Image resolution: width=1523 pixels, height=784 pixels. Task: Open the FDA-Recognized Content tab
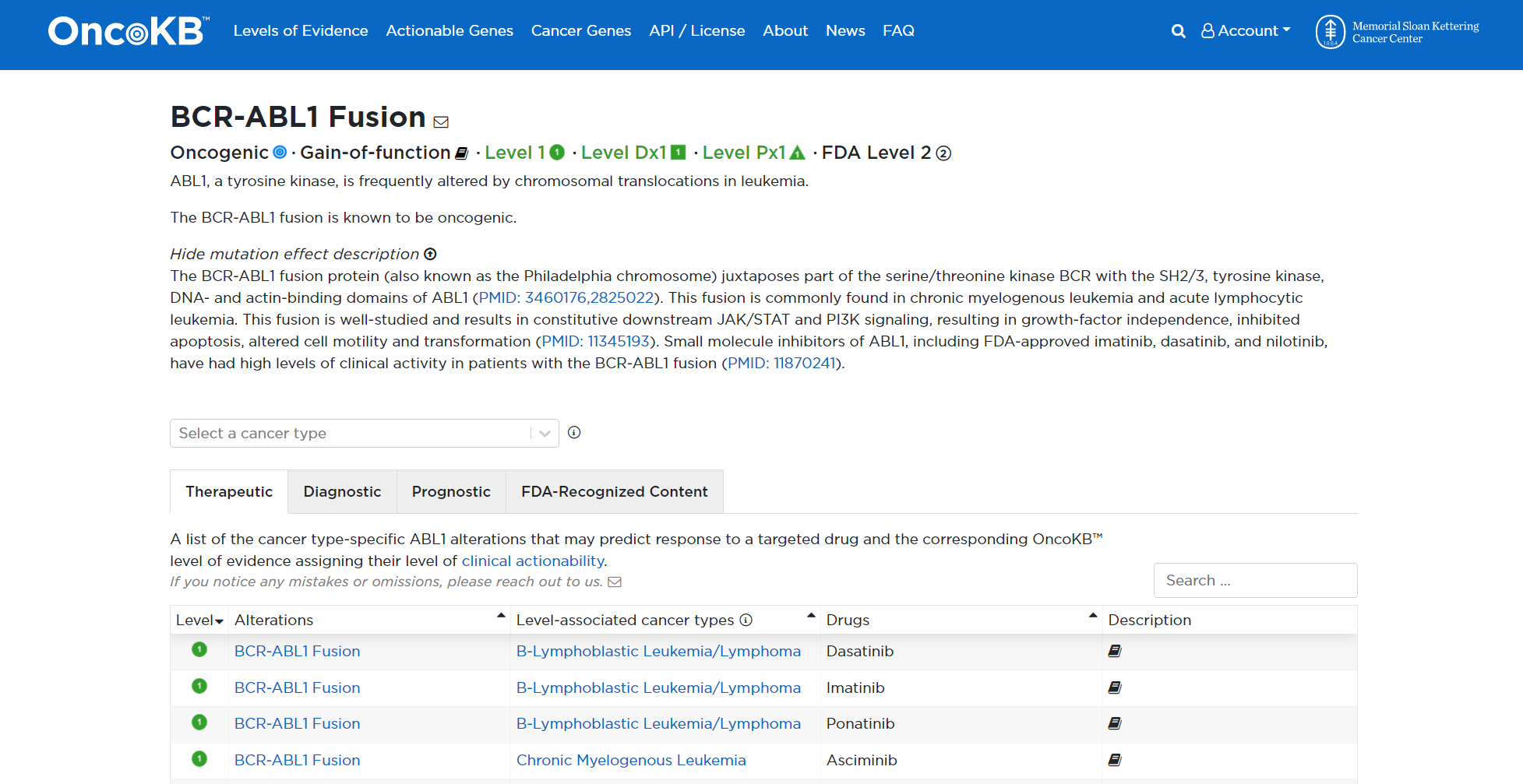[x=615, y=491]
